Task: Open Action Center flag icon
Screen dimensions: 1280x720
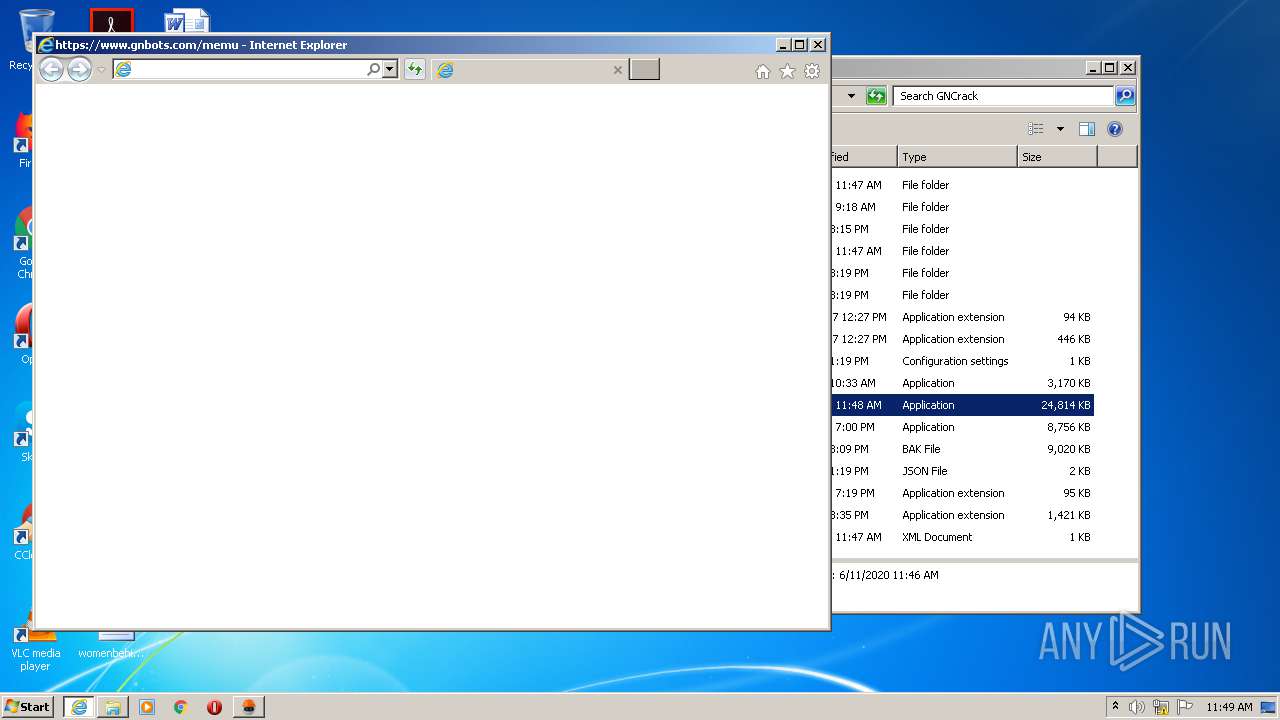Action: [1185, 706]
